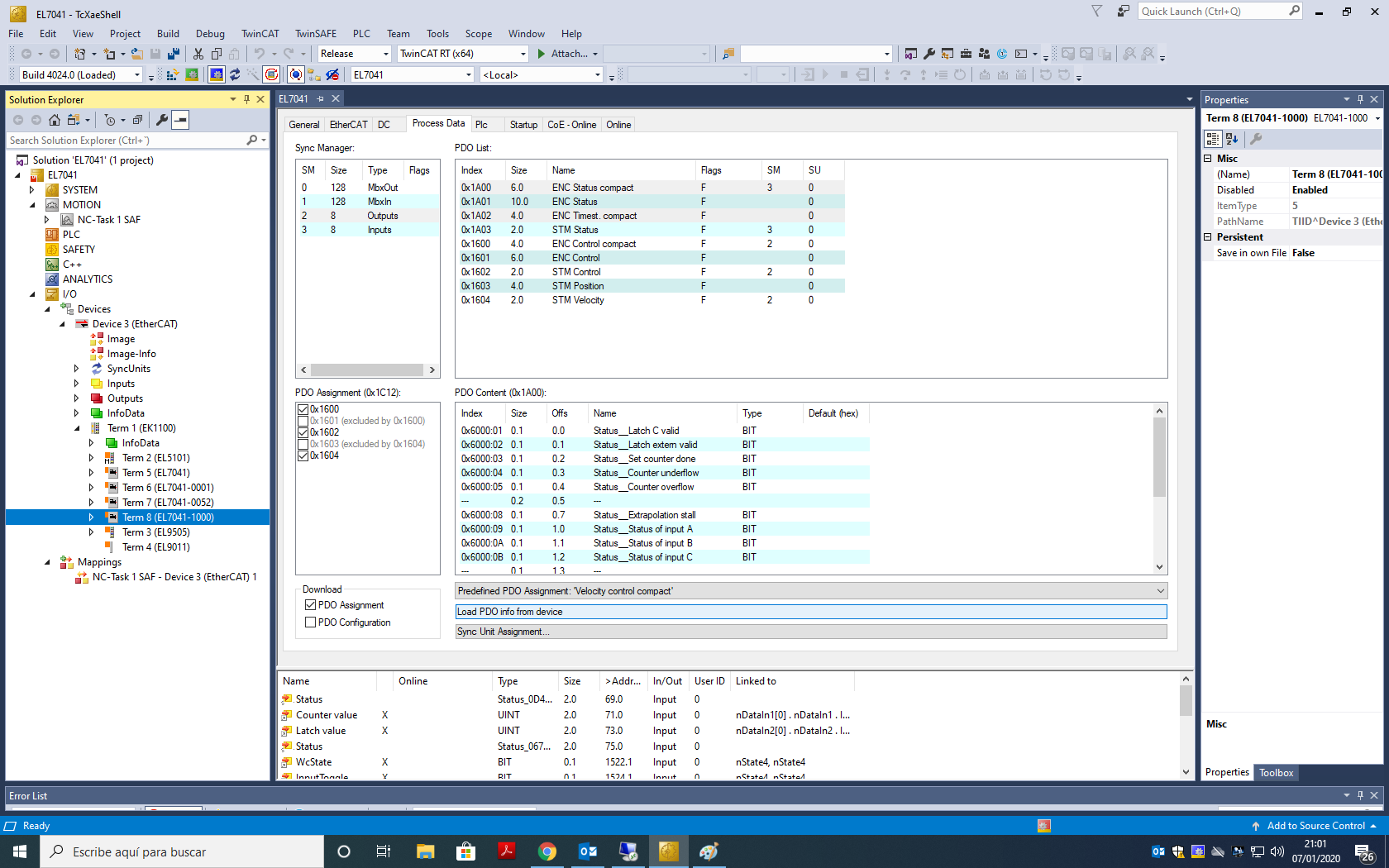Click the Pending Changes Filter clock icon
Screen dimensions: 1389x868
(111, 120)
